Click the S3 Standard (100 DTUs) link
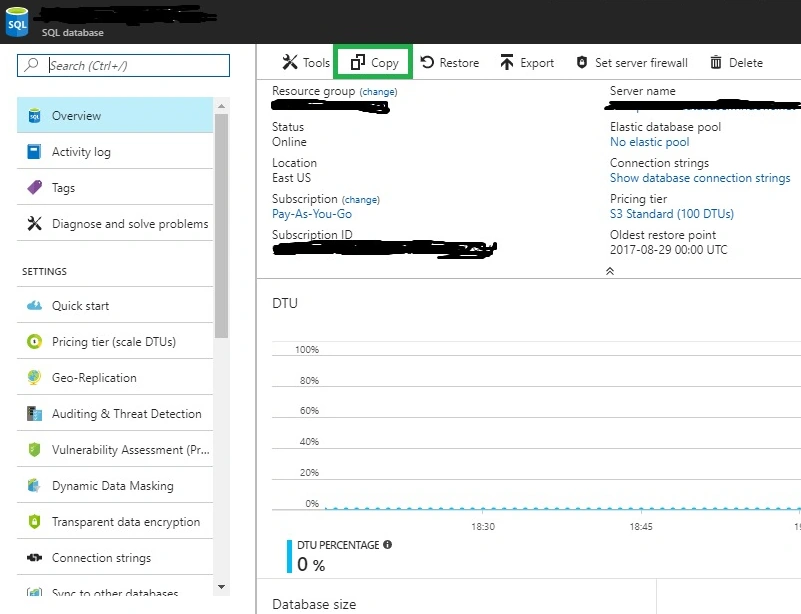Screen dimensions: 801x614 pyautogui.click(x=672, y=214)
